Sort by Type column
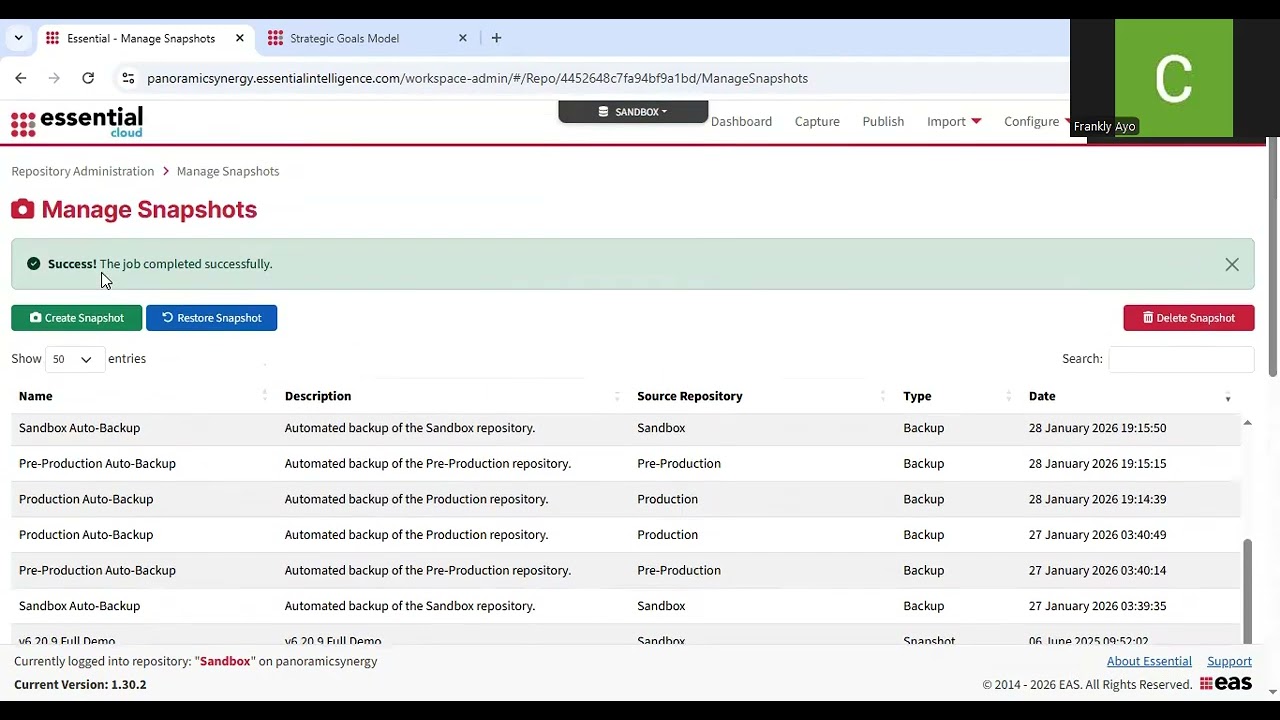 coord(958,396)
